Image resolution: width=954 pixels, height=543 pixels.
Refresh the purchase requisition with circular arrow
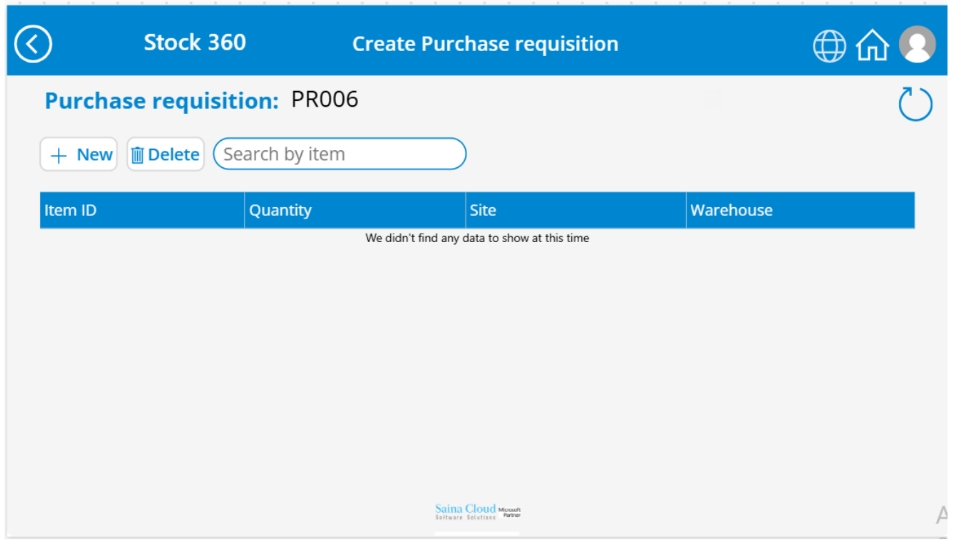pyautogui.click(x=915, y=103)
